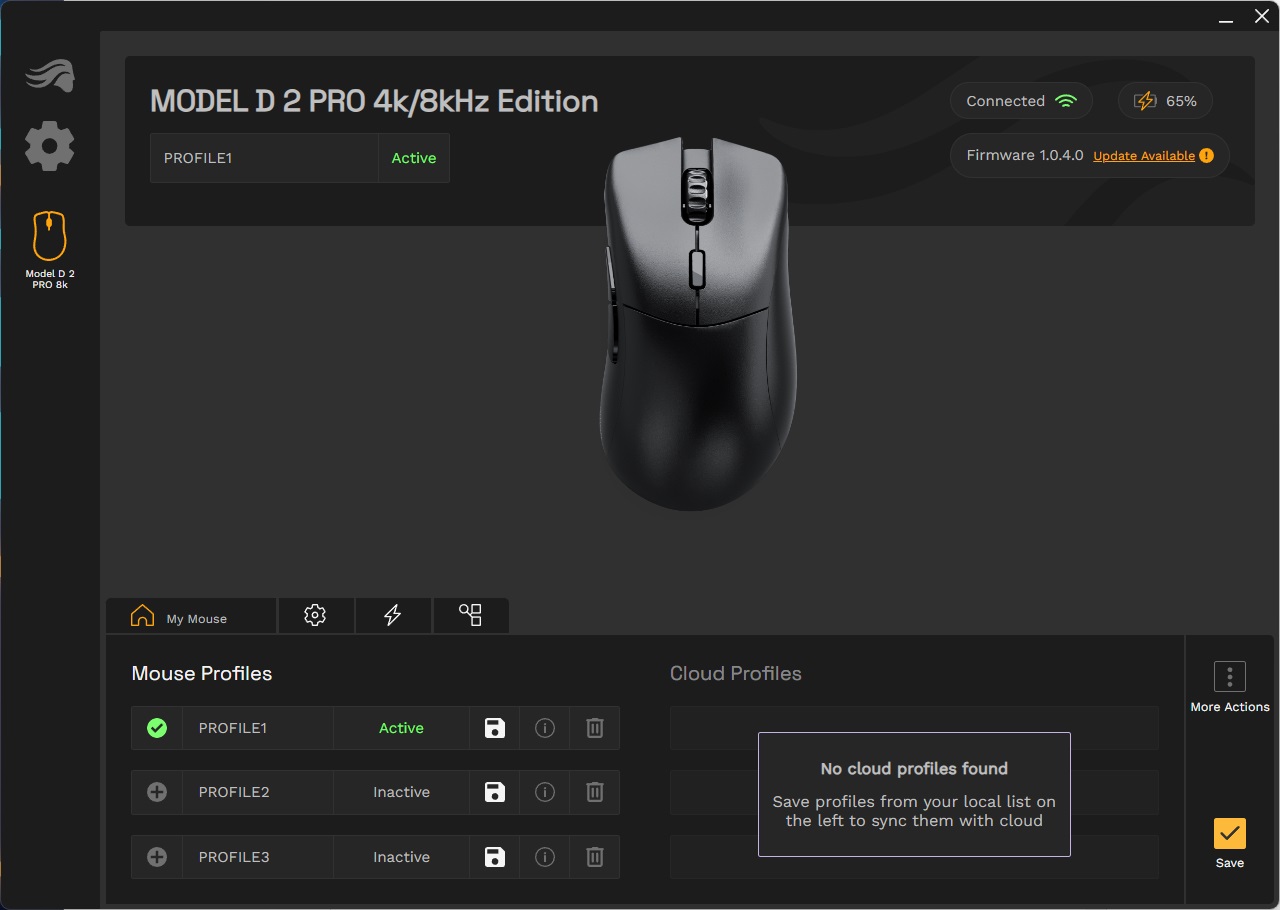The image size is (1280, 910).
Task: Click the Active label in header
Action: [x=414, y=158]
